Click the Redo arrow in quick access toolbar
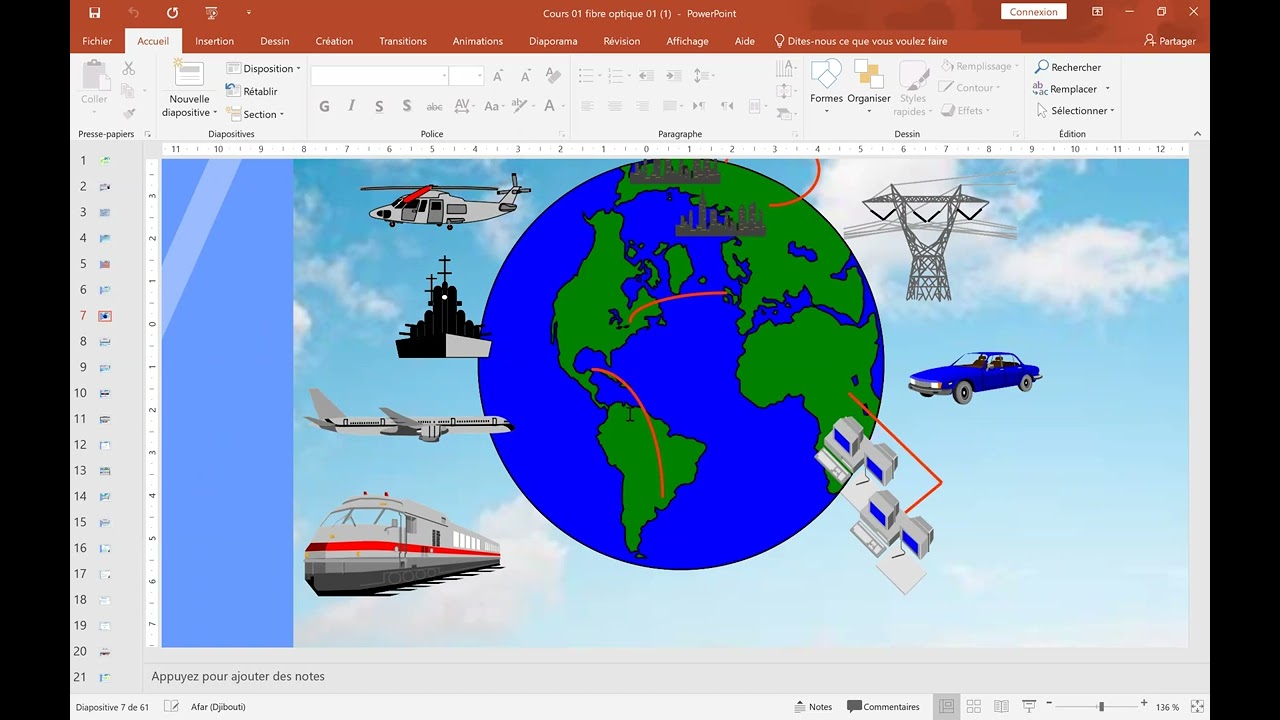This screenshot has width=1280, height=720. click(x=172, y=13)
